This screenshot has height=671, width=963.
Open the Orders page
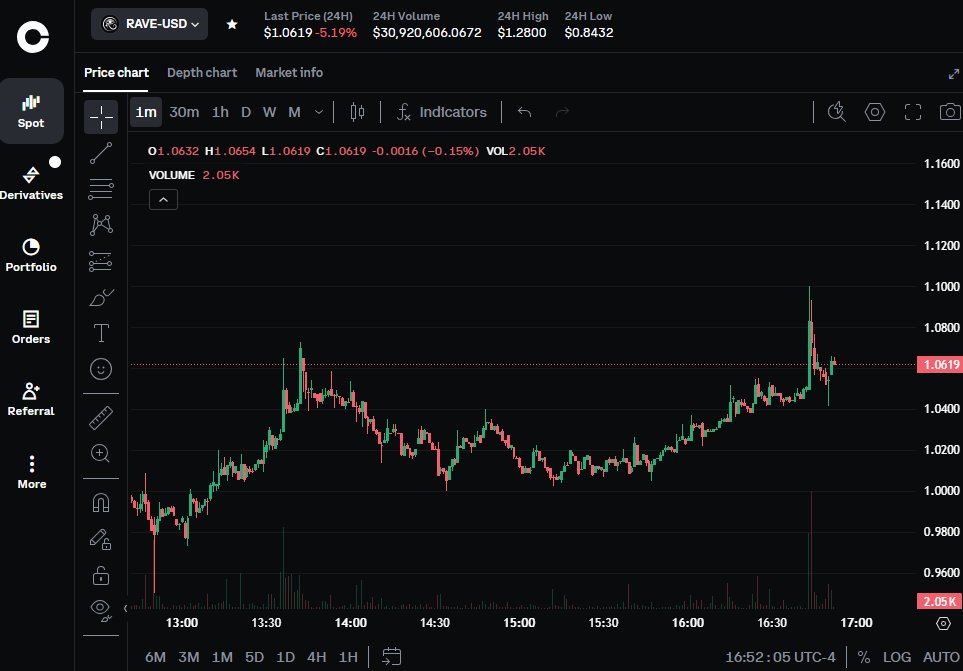31,327
